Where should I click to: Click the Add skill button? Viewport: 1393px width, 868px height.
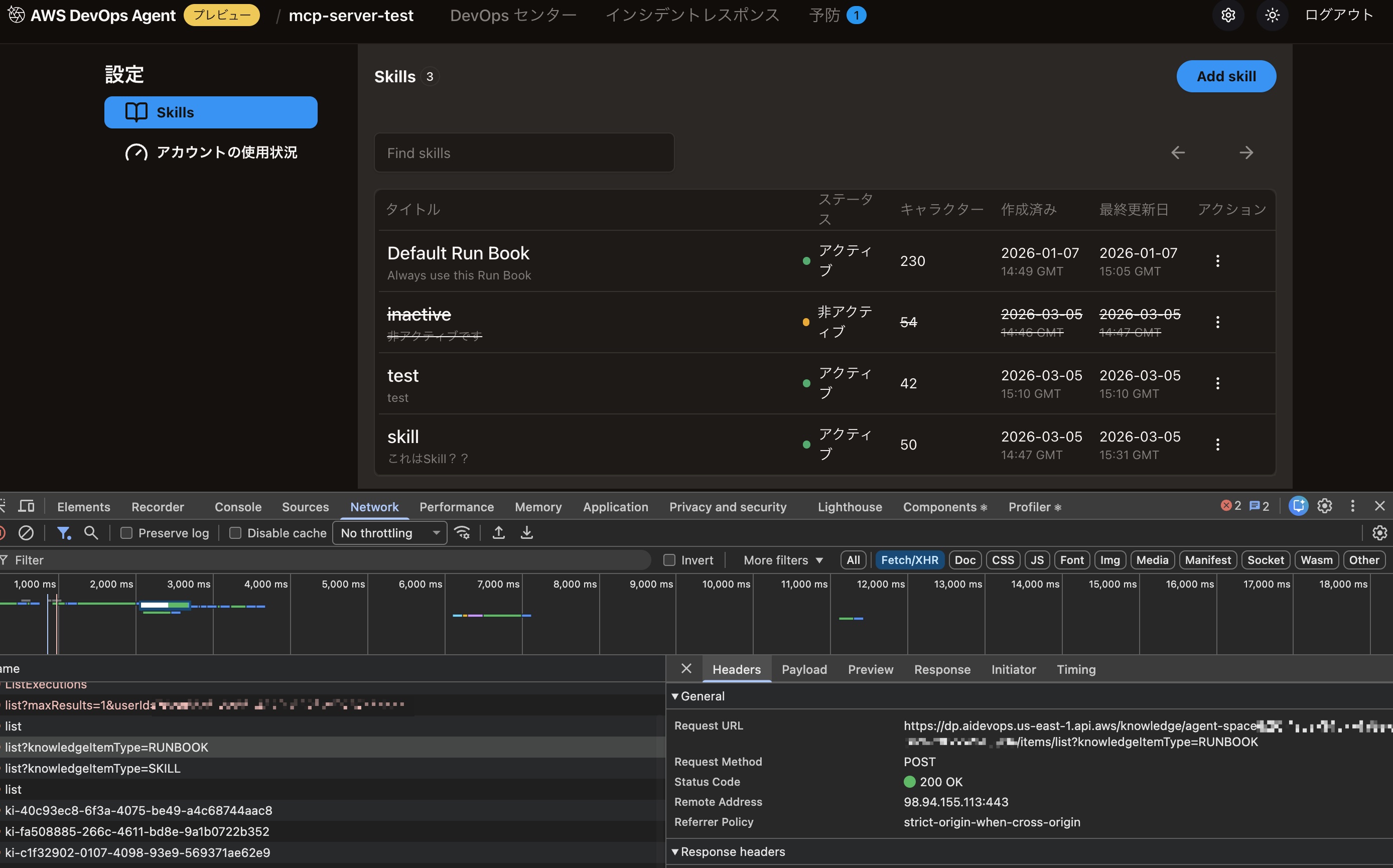1225,76
